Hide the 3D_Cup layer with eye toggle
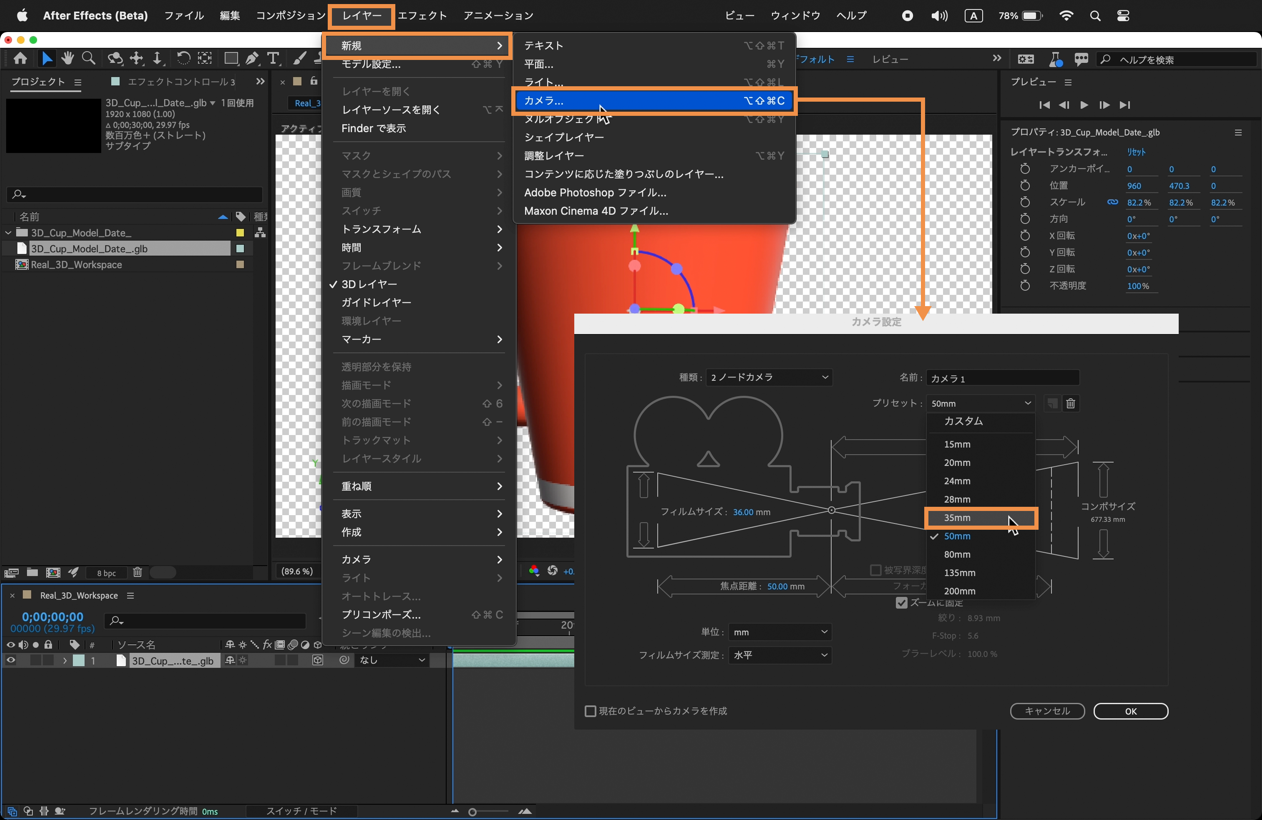This screenshot has width=1262, height=820. (11, 661)
